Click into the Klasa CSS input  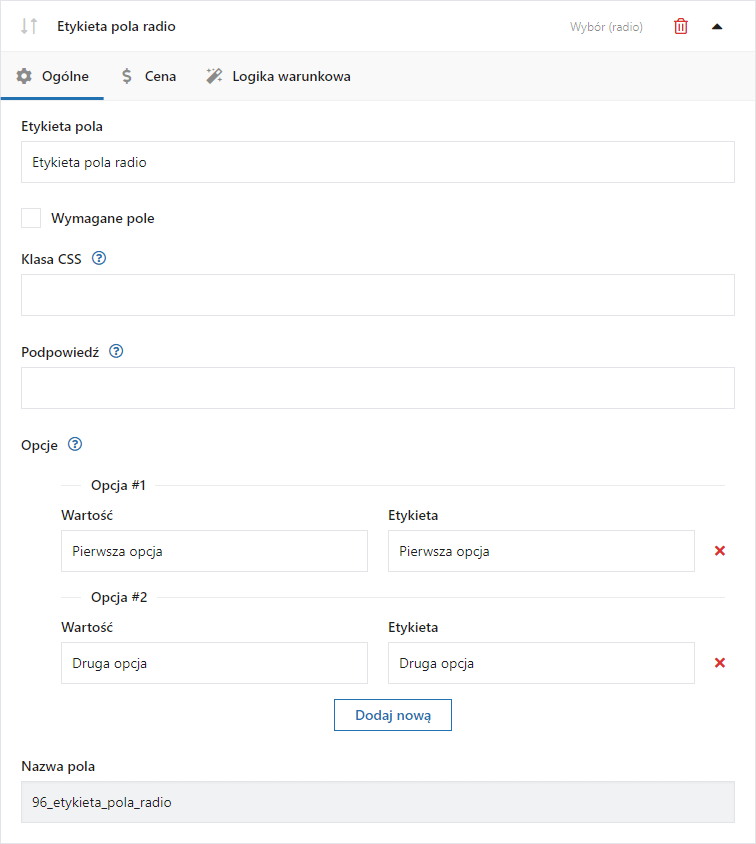click(x=378, y=295)
